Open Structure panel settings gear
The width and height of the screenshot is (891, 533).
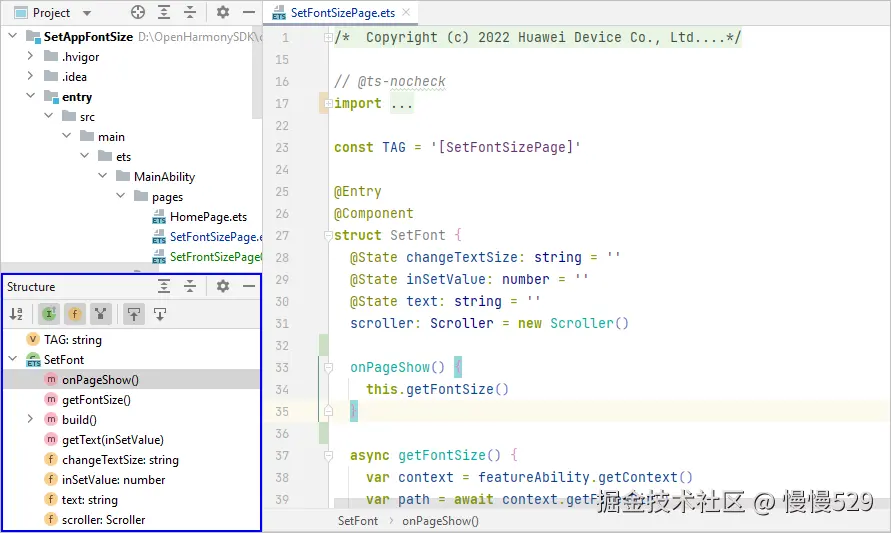(x=223, y=286)
